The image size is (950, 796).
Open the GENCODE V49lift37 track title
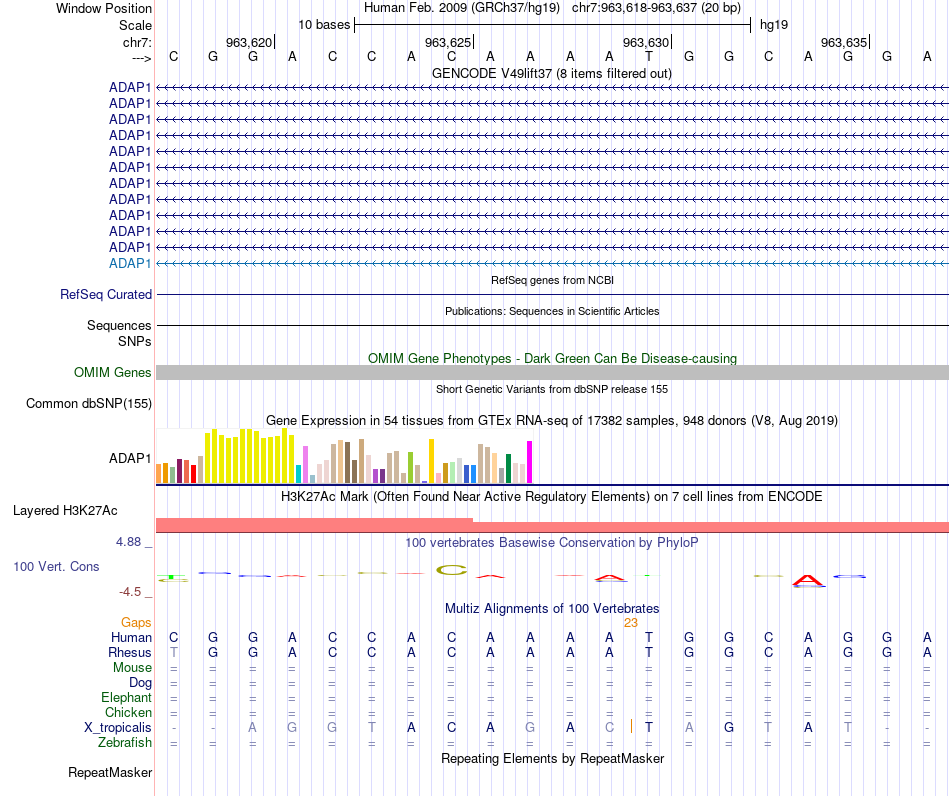pyautogui.click(x=551, y=73)
